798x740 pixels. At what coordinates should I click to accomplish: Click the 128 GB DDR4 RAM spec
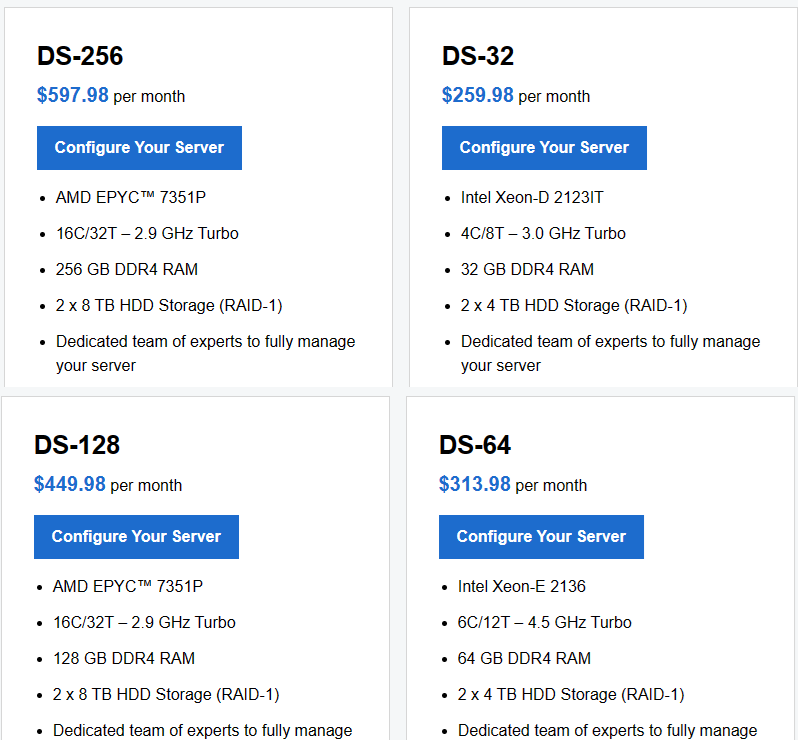tap(123, 658)
